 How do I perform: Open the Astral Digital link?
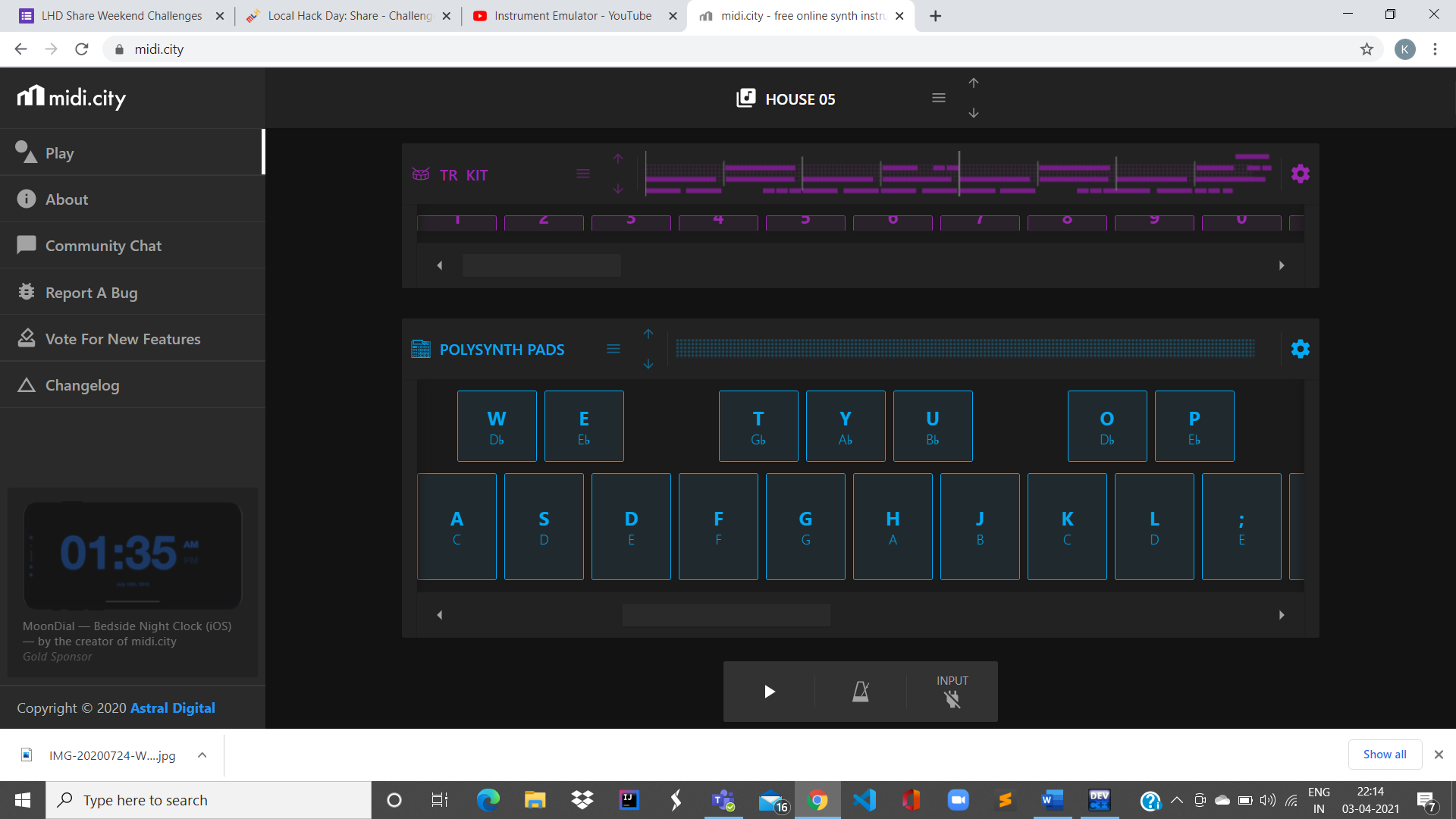pos(173,708)
